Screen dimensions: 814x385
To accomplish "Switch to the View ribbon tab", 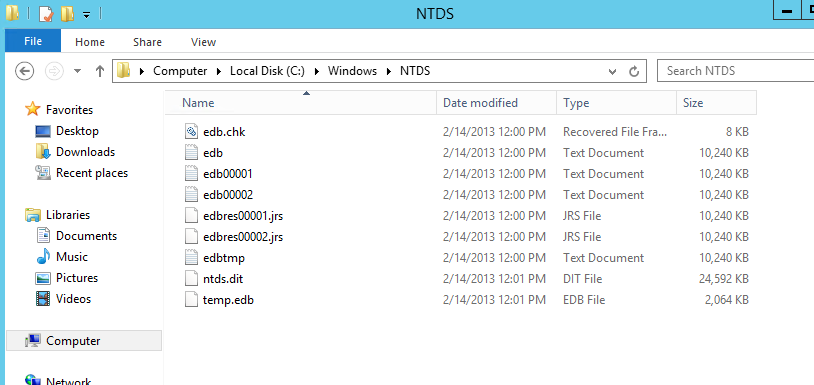I will (204, 42).
